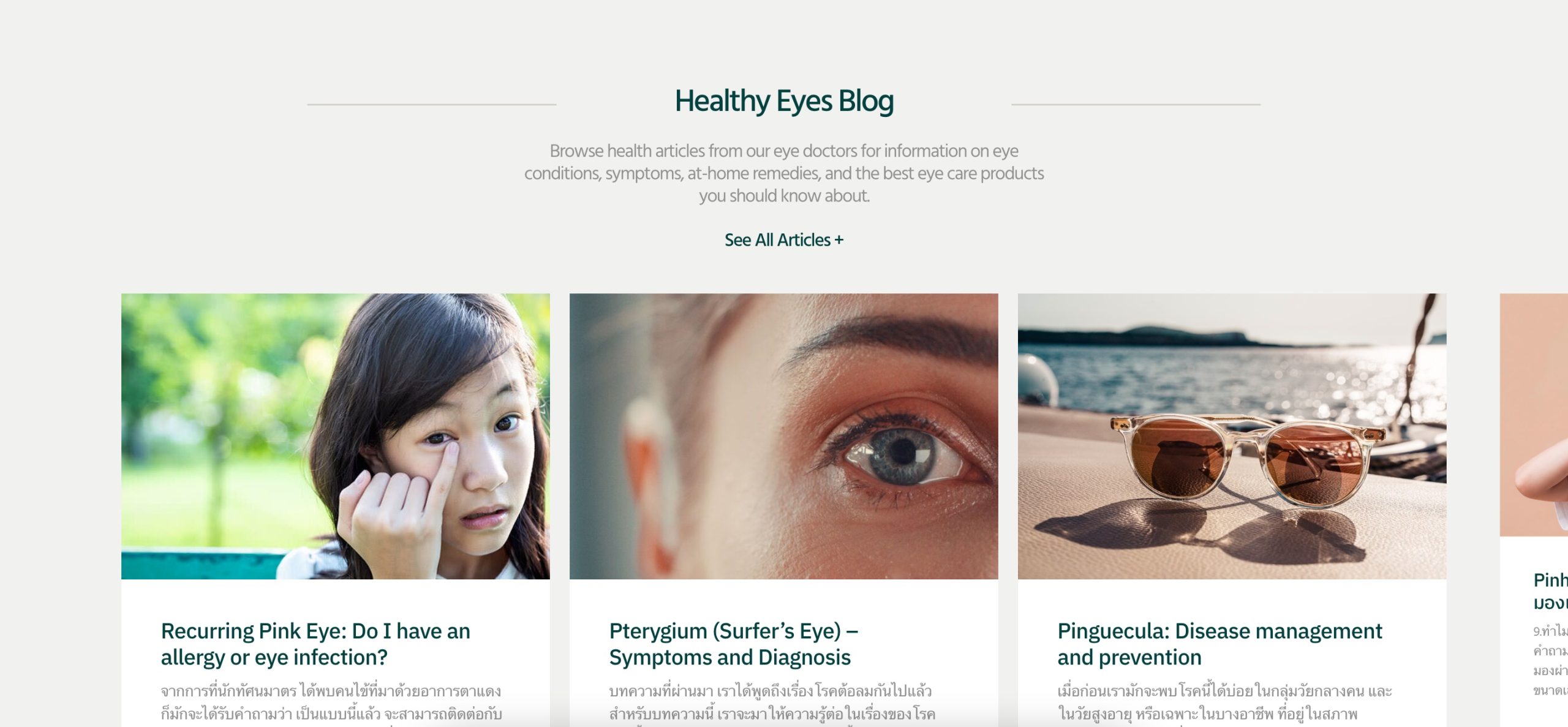Image resolution: width=1568 pixels, height=727 pixels.
Task: Click the Thai excerpt under Recurring Pink Eye
Action: 331,703
